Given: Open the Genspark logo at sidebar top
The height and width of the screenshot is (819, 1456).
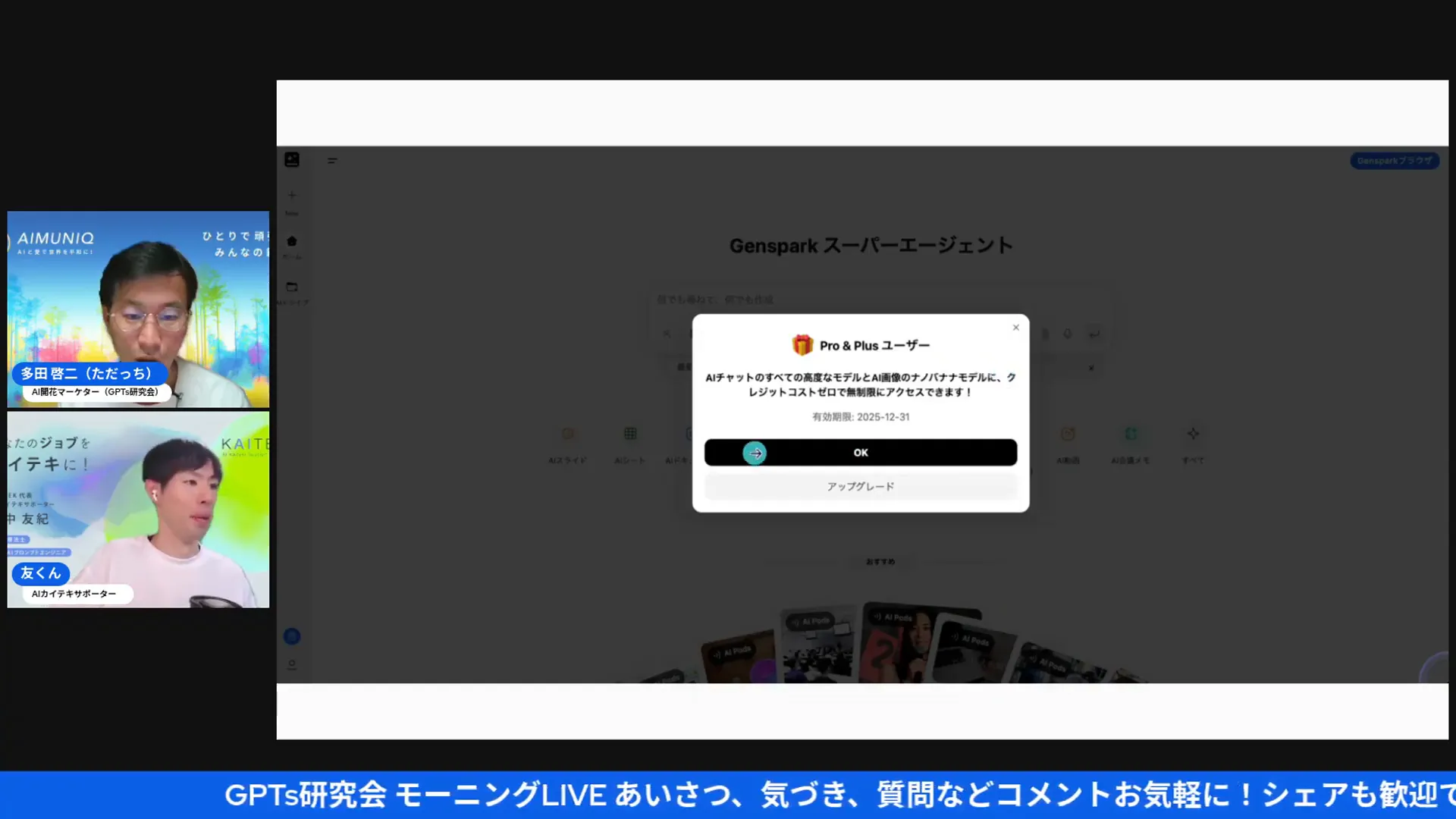Looking at the screenshot, I should [x=292, y=160].
